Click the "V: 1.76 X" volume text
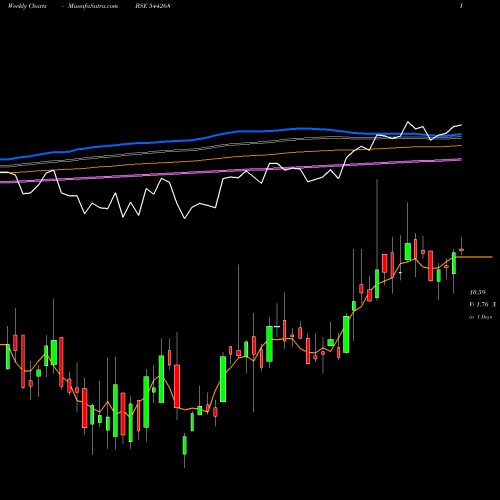500x500 pixels. tap(483, 304)
